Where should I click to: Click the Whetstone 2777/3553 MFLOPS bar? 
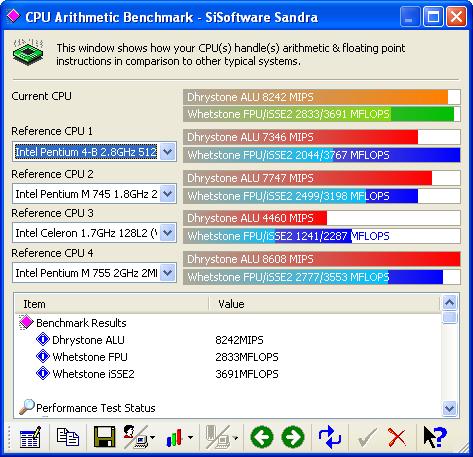pos(322,277)
